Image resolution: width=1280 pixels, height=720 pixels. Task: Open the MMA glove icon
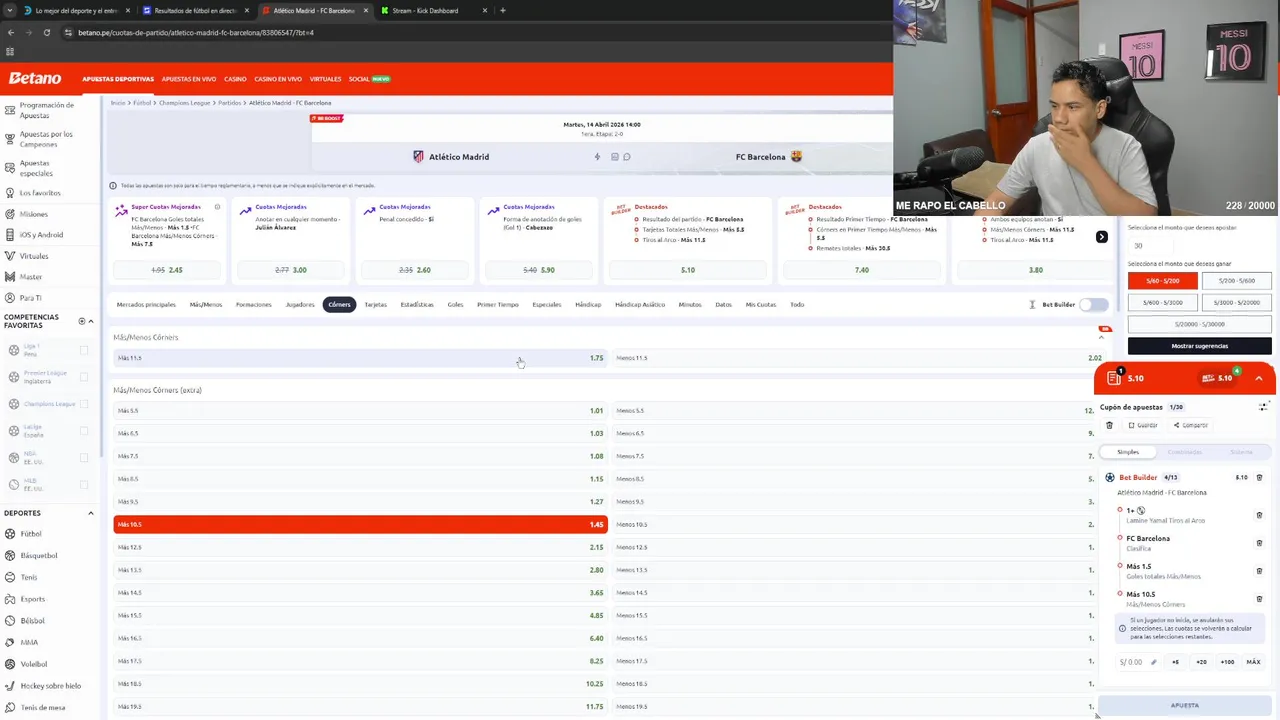(10, 642)
